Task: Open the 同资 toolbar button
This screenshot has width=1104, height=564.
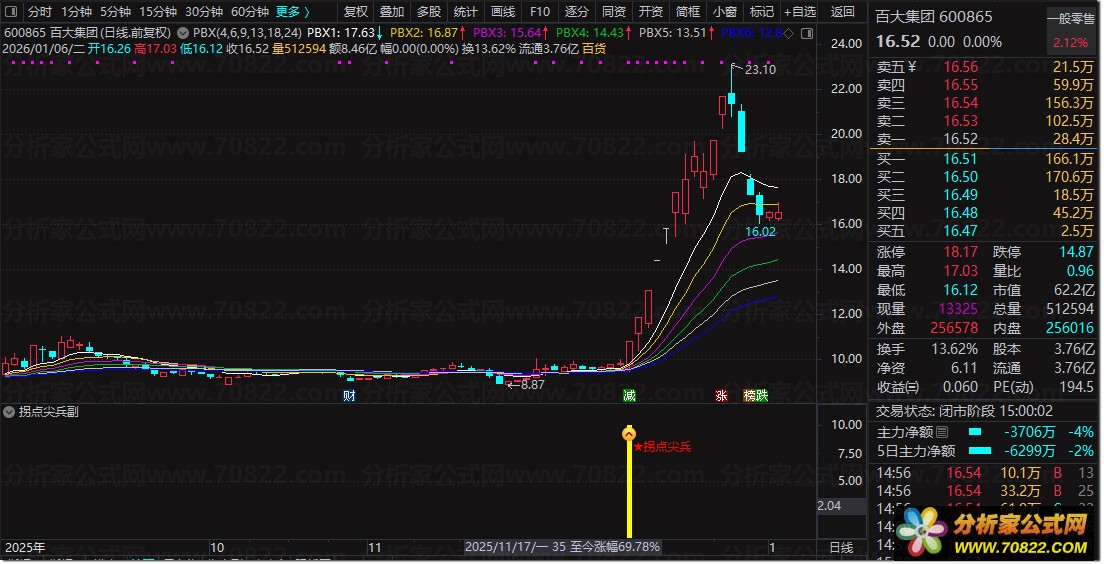Action: click(x=613, y=11)
